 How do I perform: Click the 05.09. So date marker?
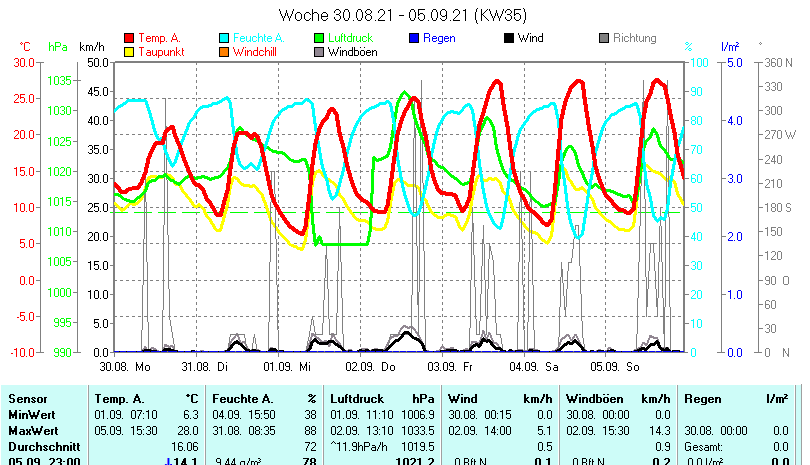tap(621, 367)
